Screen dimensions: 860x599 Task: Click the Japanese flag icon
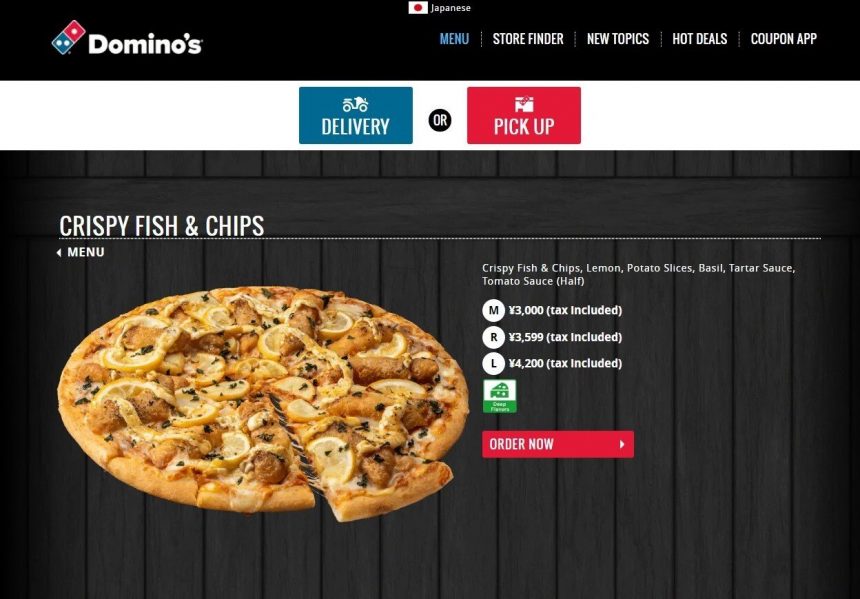tap(418, 8)
